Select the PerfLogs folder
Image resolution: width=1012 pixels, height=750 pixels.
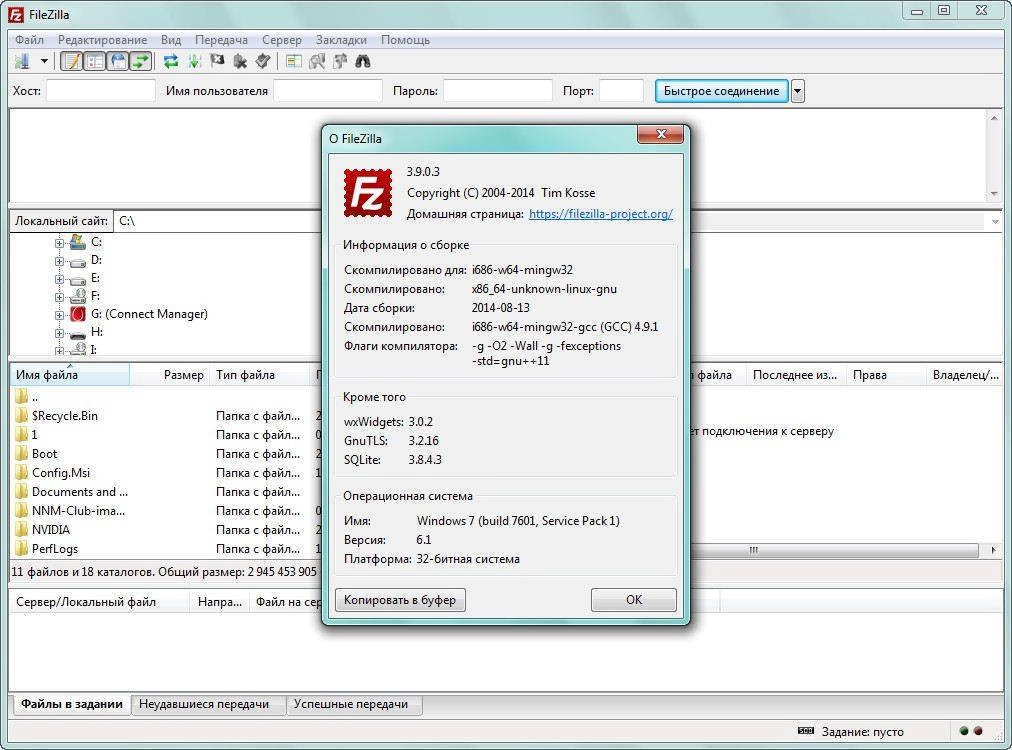[55, 549]
